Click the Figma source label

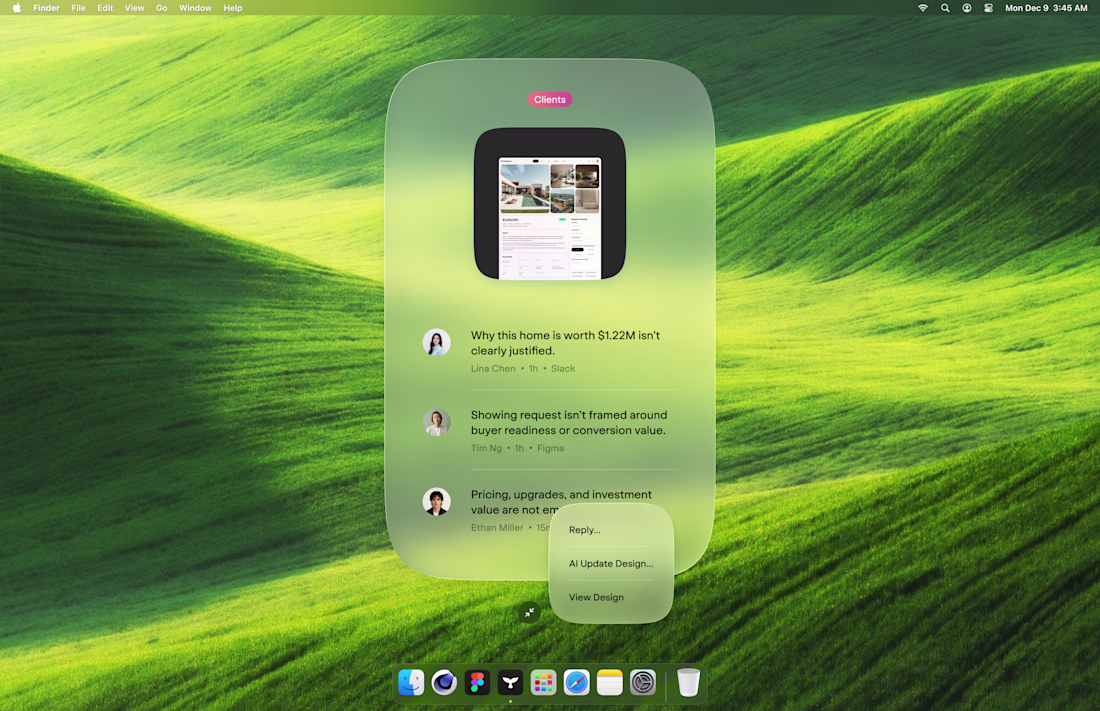click(x=550, y=448)
